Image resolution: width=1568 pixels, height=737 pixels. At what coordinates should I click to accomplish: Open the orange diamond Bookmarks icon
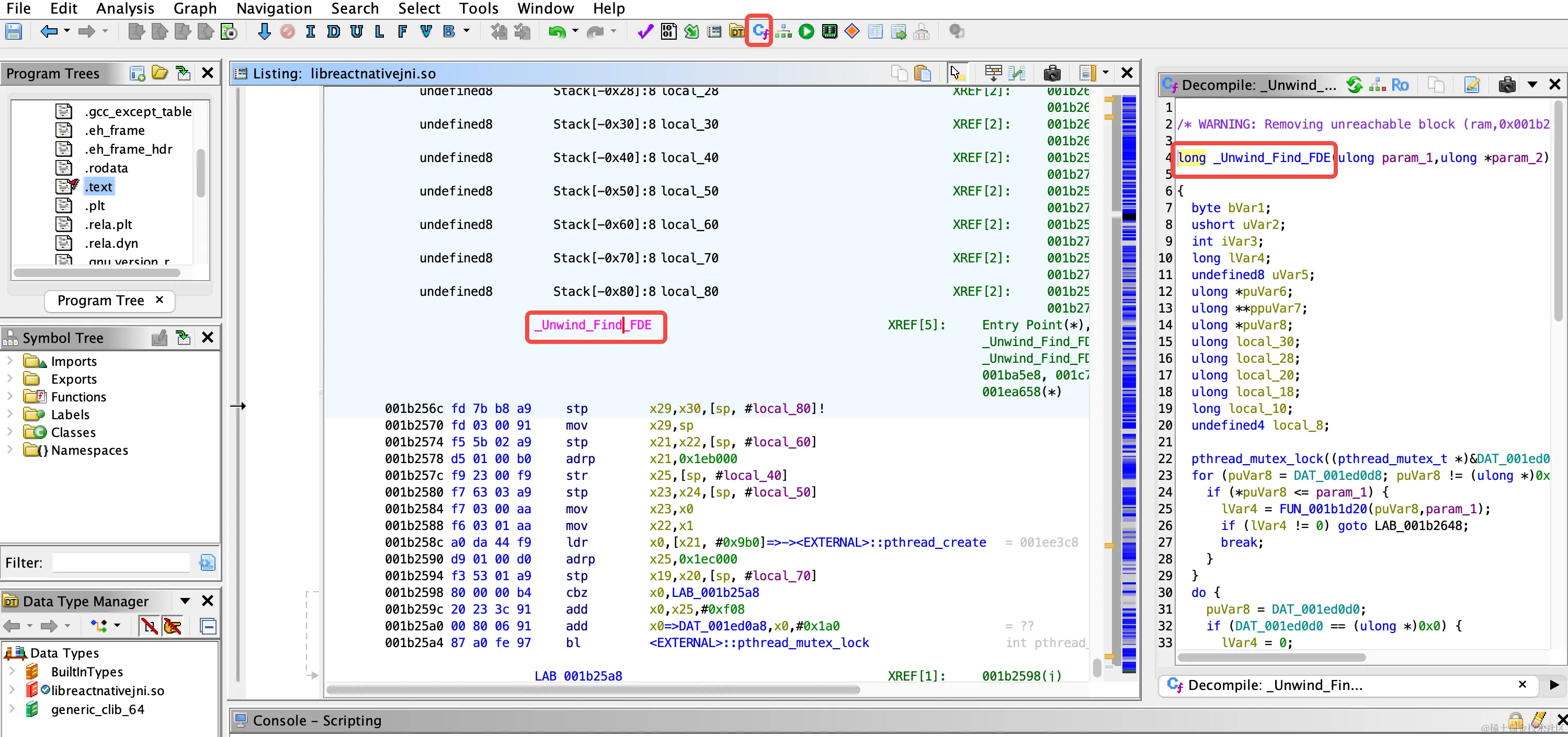852,31
